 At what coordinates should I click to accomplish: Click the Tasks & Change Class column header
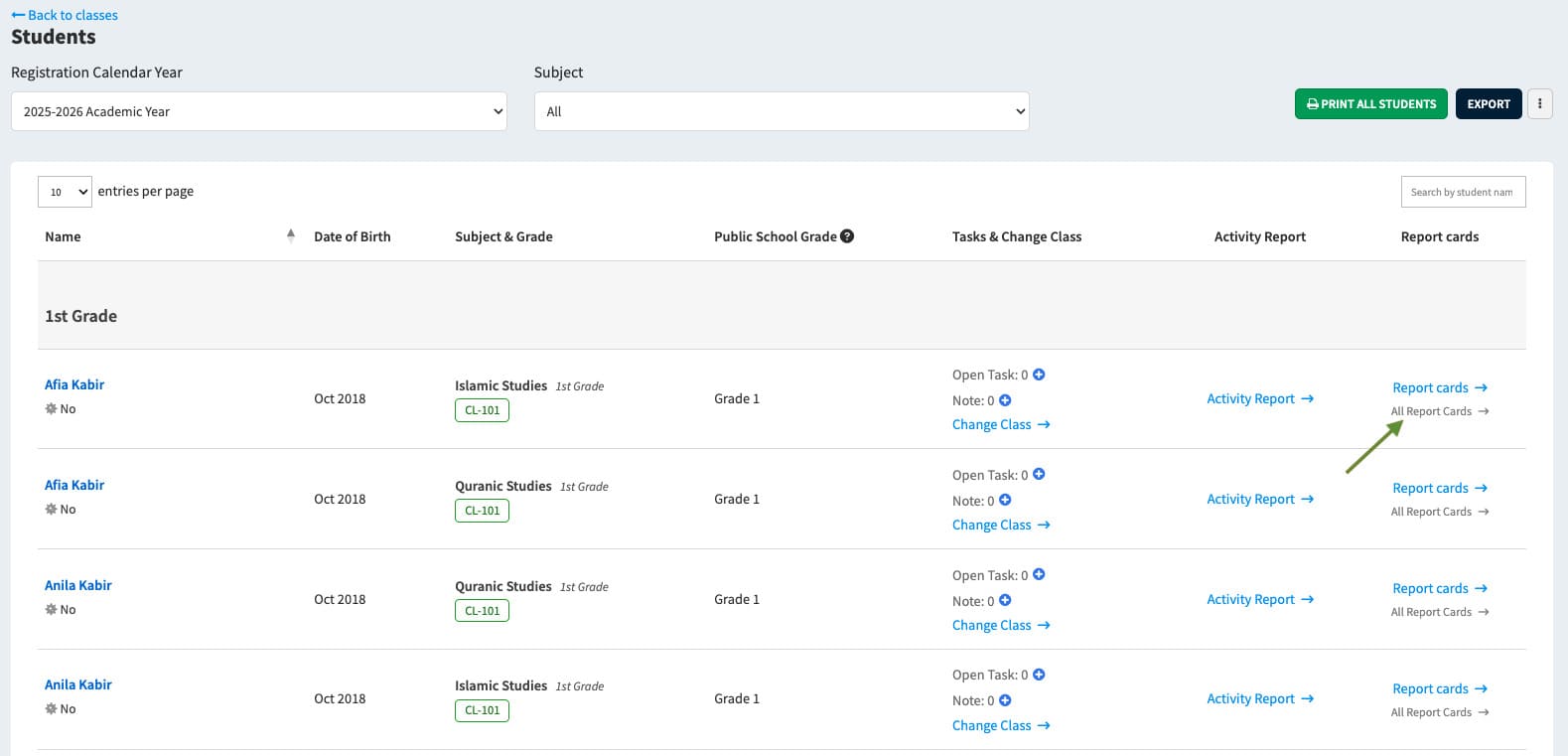coord(1017,236)
